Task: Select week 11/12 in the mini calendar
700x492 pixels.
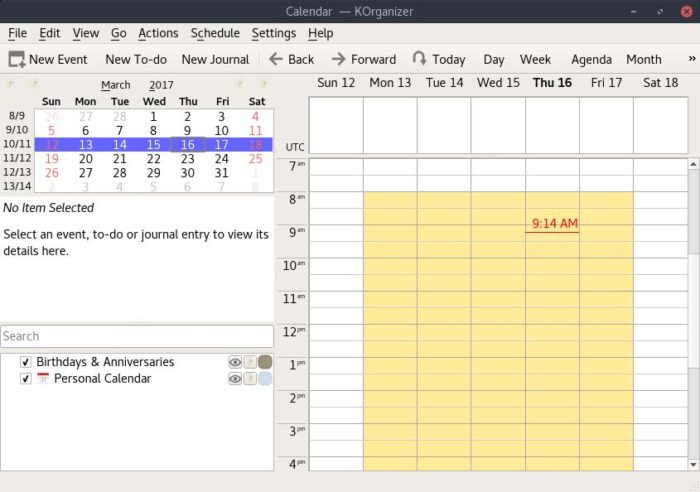Action: (17, 158)
